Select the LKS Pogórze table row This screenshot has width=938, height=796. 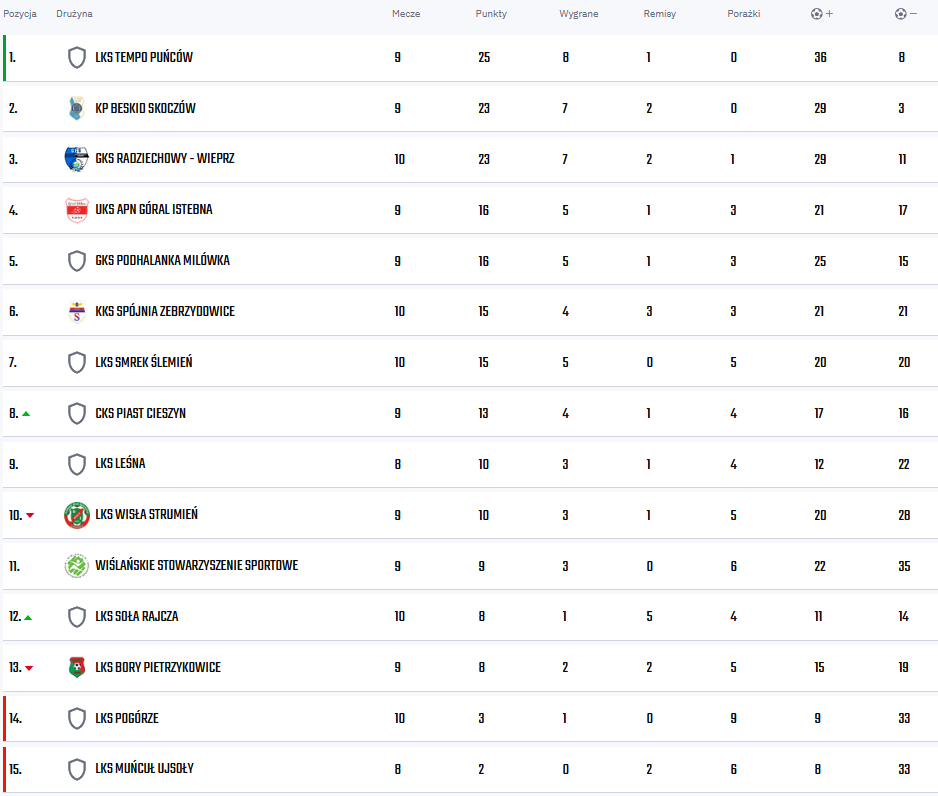470,718
